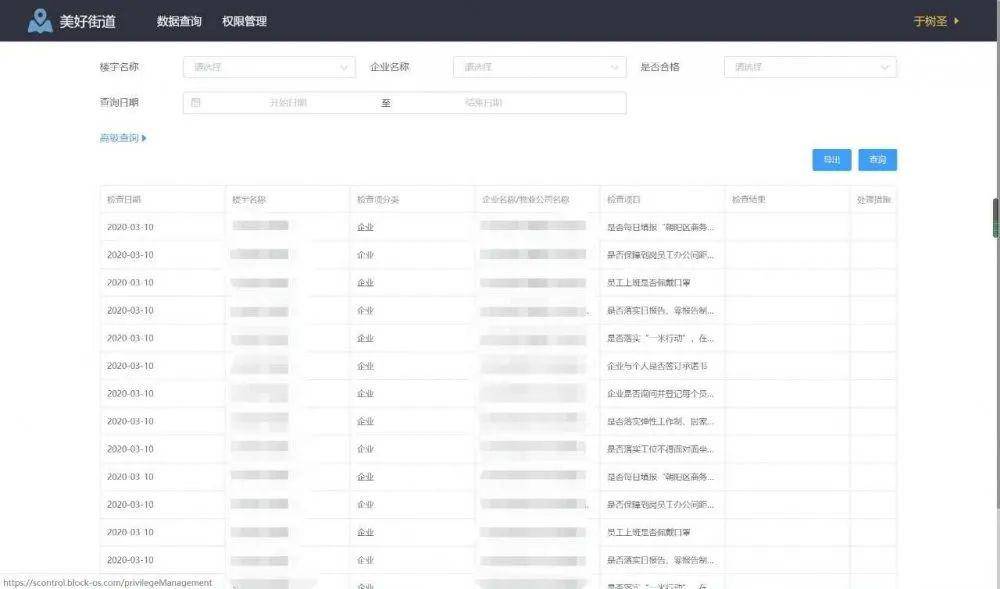Open the 企业名称 dropdown
Image resolution: width=1000 pixels, height=589 pixels.
tap(540, 67)
